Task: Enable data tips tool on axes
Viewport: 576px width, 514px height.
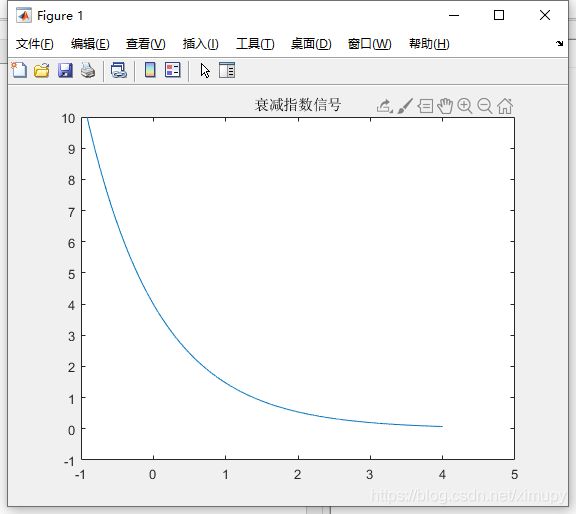Action: click(x=425, y=106)
